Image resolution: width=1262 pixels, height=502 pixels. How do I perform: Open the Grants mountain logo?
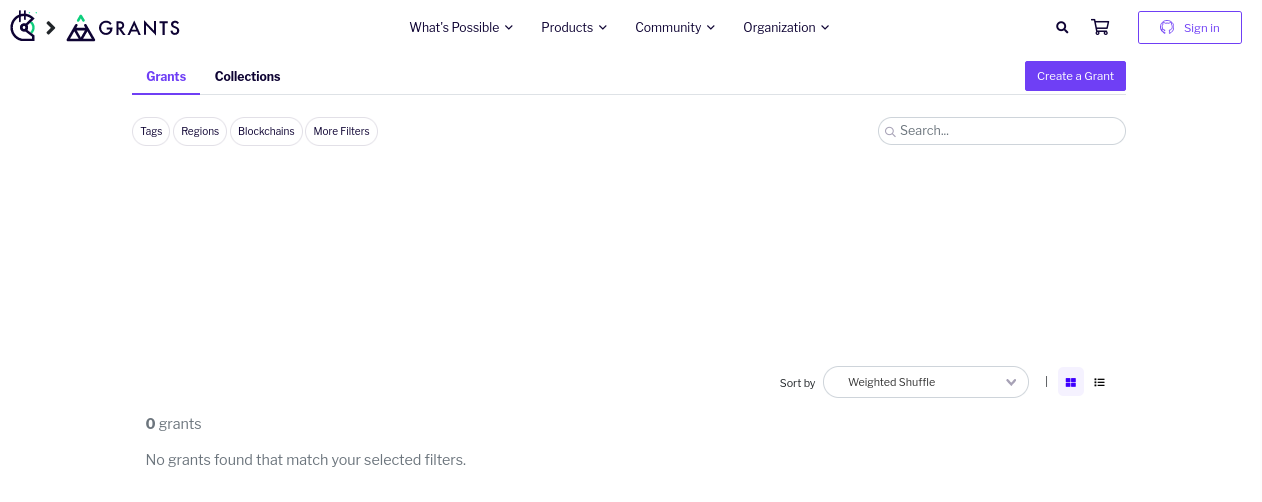pyautogui.click(x=123, y=28)
